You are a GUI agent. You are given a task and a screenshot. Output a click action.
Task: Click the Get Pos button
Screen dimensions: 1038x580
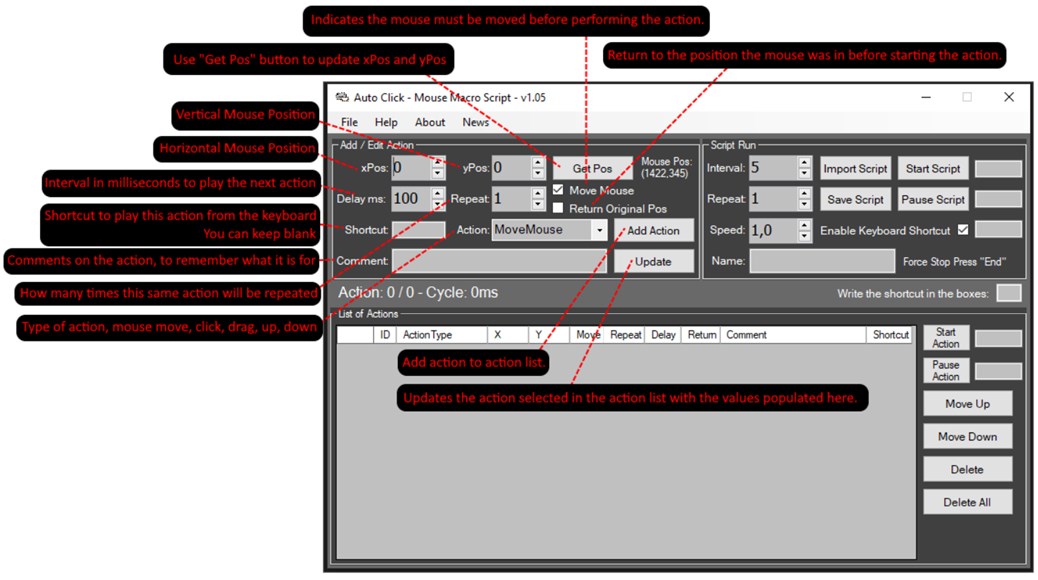click(592, 168)
